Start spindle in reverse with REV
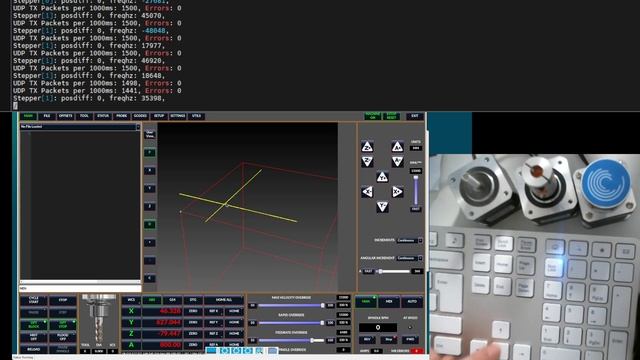Screen dimensions: 640x360 [367, 339]
